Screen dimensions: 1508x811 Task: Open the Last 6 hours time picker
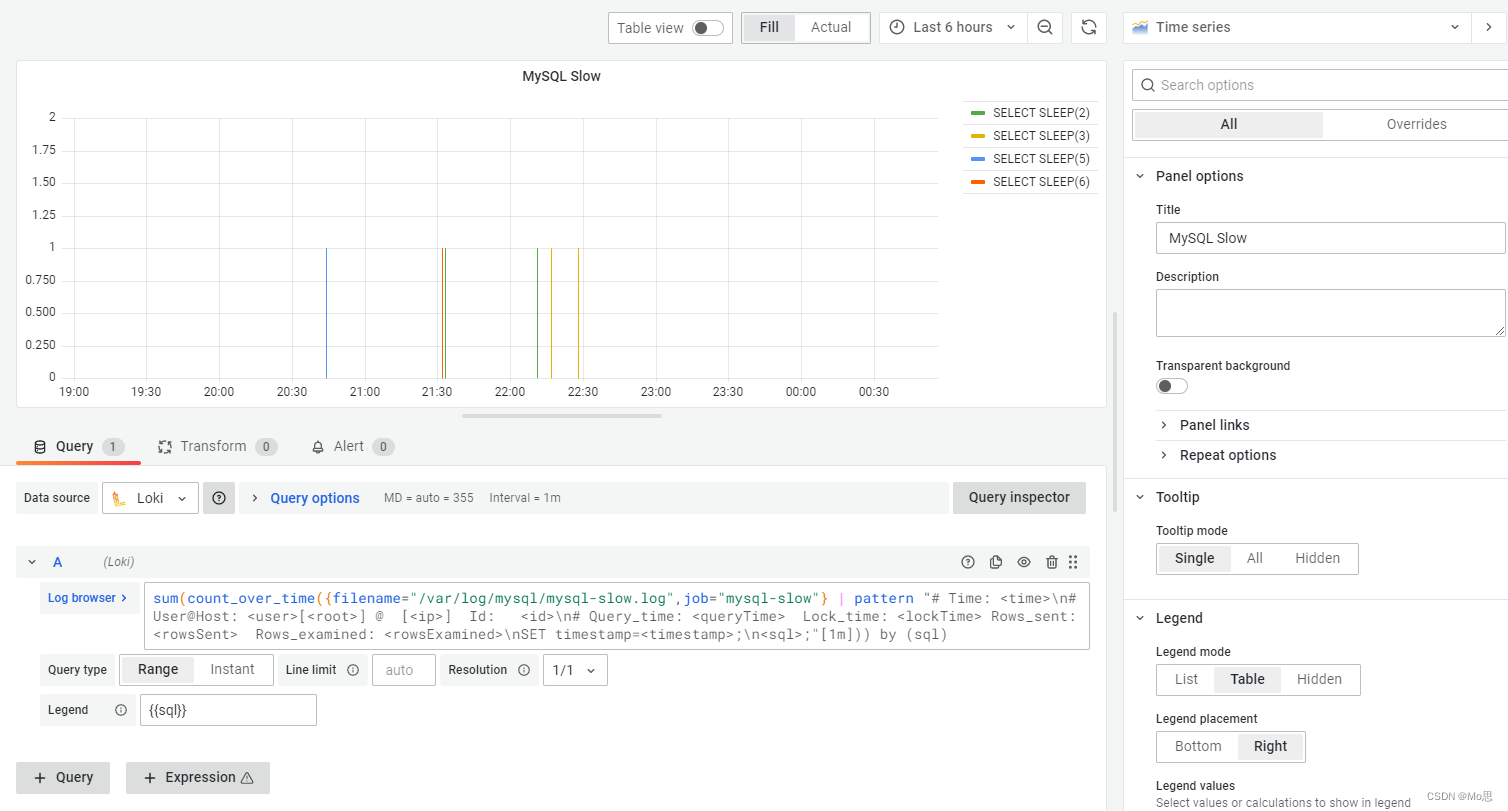(953, 28)
